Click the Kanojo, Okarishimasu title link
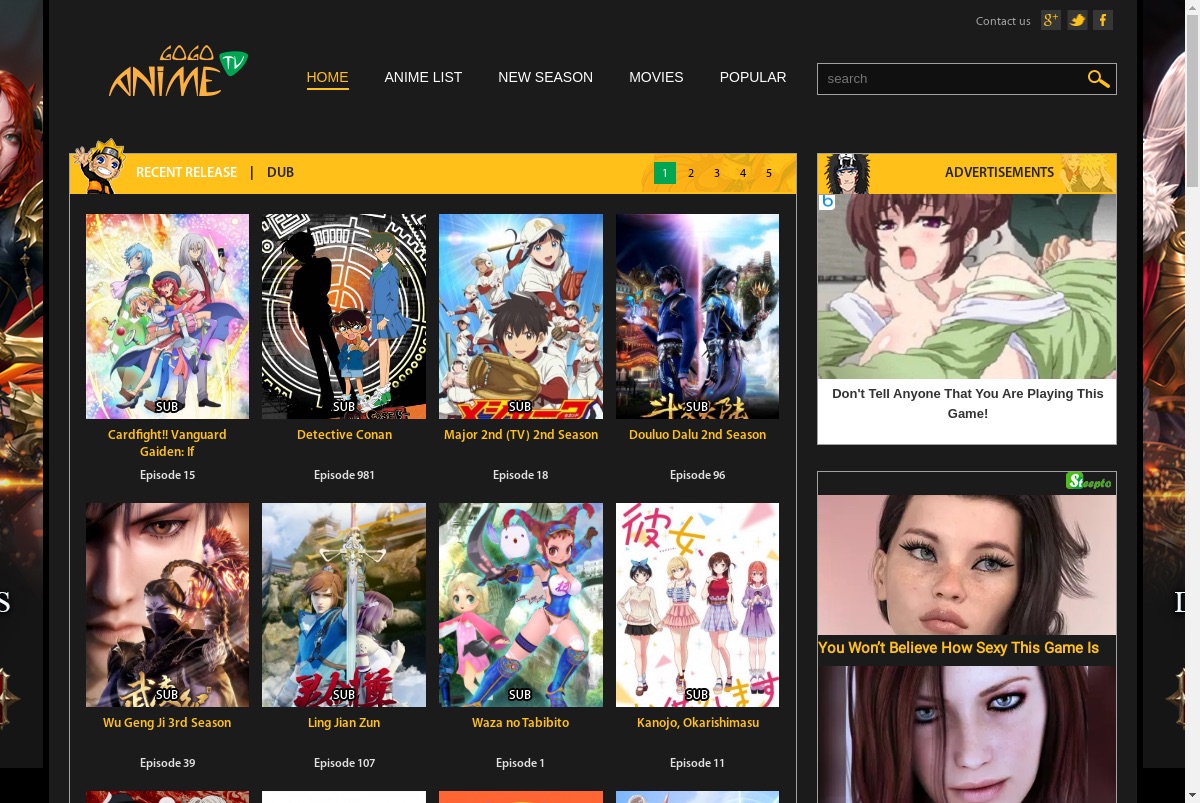 [697, 723]
